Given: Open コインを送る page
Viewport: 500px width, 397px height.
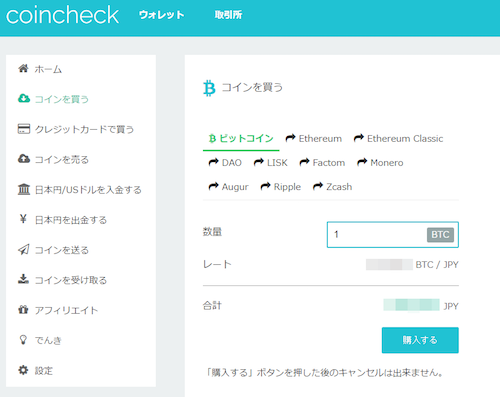Looking at the screenshot, I should (62, 250).
